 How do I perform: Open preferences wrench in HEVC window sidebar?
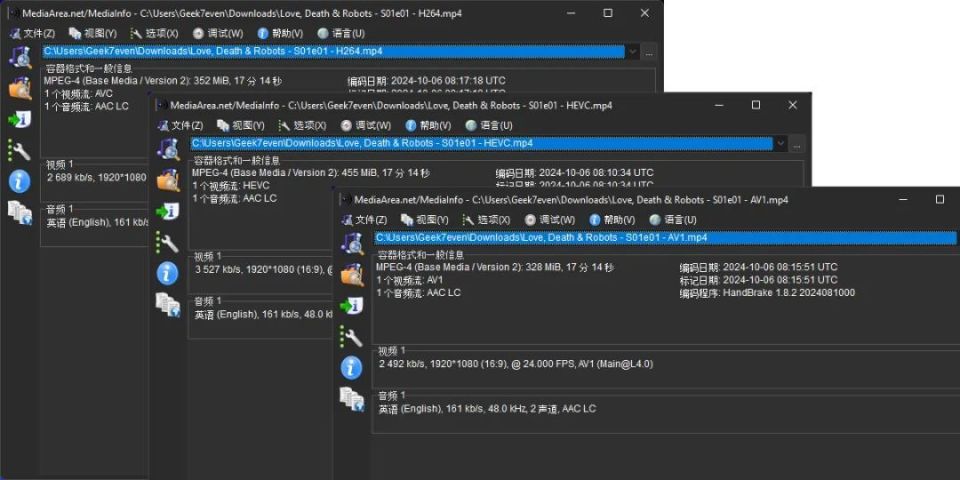[167, 242]
